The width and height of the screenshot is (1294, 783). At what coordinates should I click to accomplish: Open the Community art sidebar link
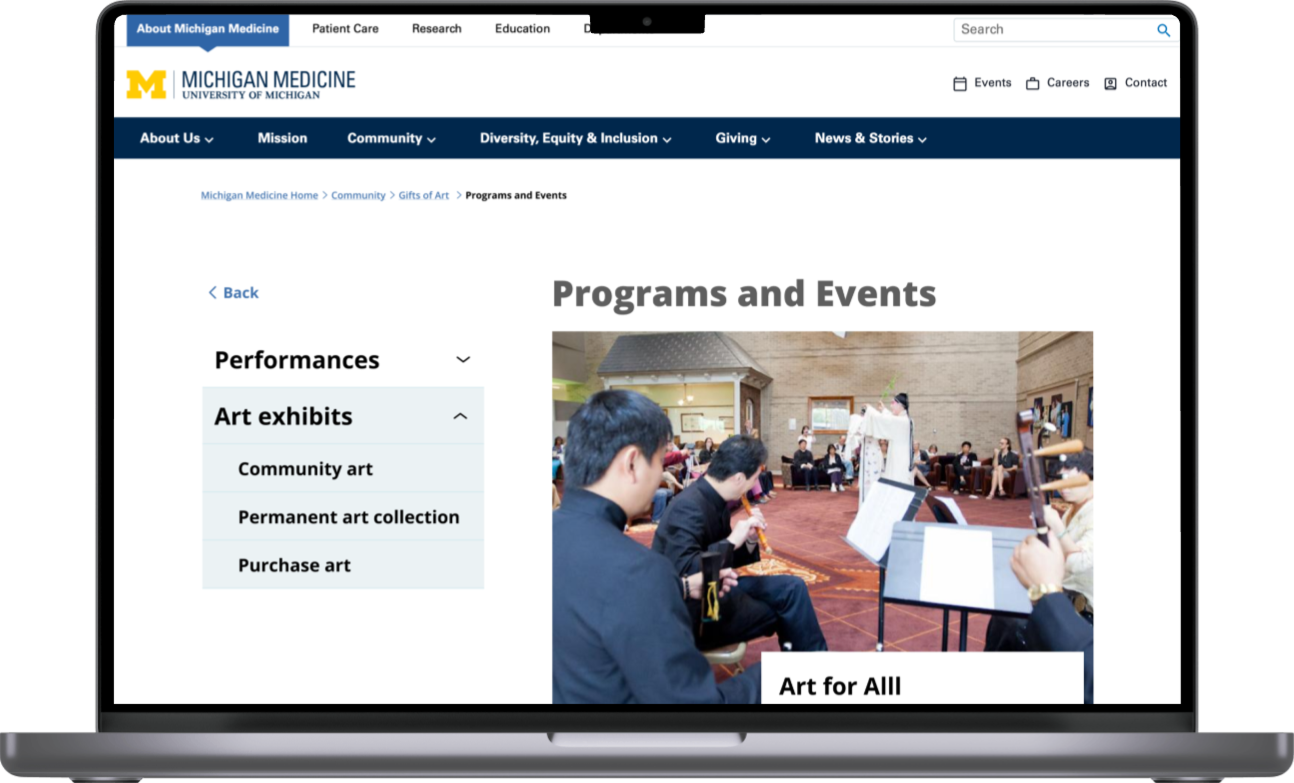pyautogui.click(x=305, y=469)
